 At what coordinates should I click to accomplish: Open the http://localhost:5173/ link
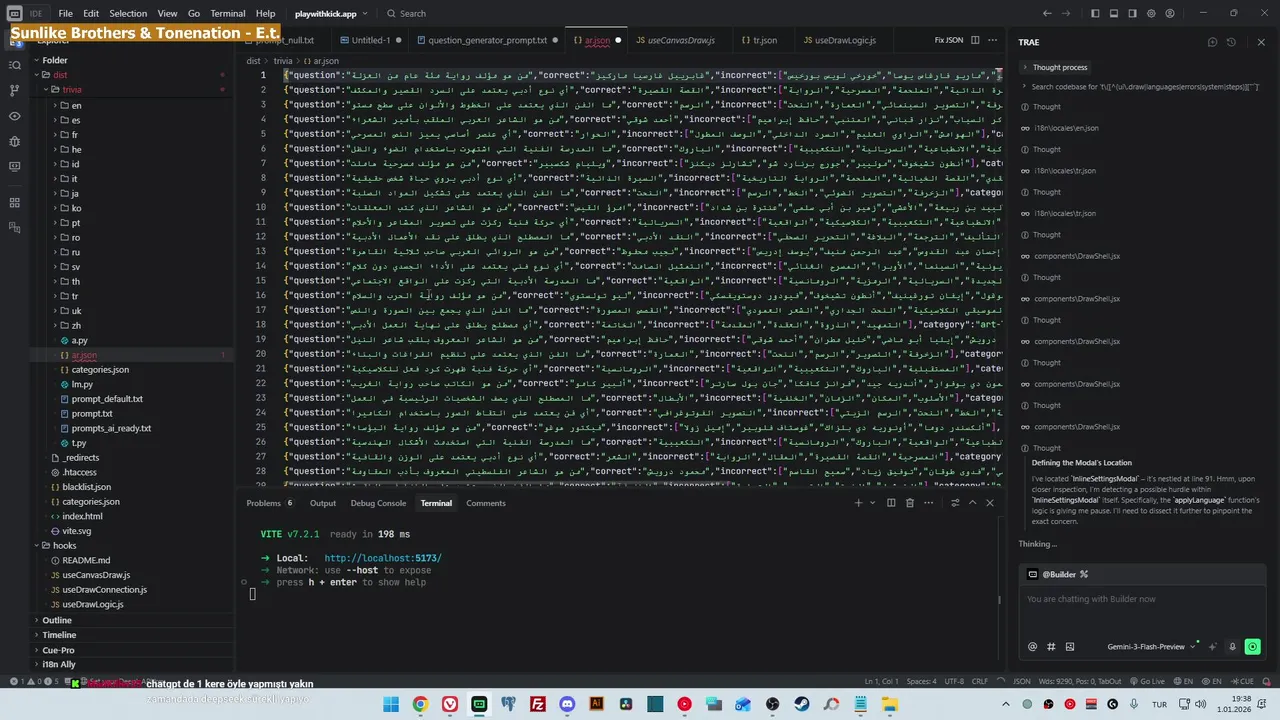(382, 558)
